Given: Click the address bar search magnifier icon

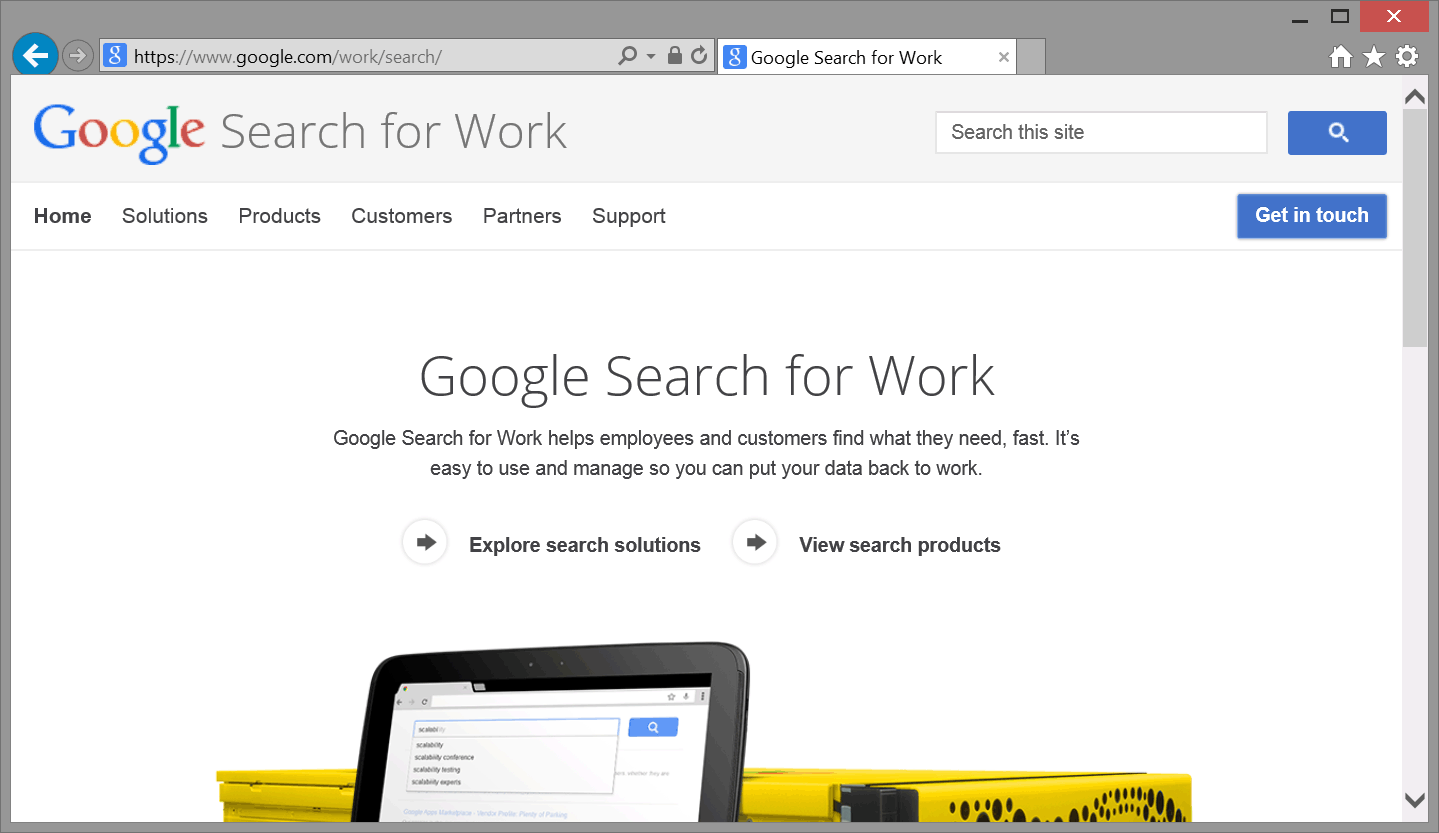Looking at the screenshot, I should click(627, 56).
